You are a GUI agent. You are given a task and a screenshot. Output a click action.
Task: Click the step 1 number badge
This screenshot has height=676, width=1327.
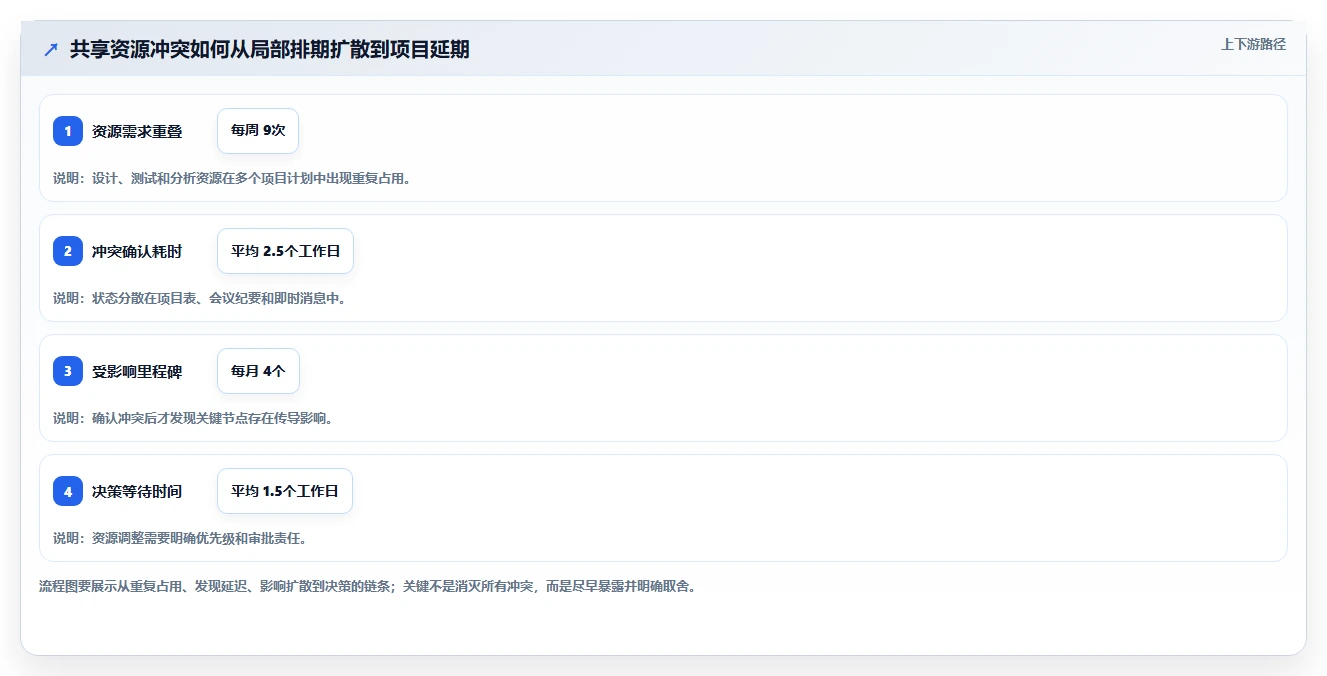[68, 131]
